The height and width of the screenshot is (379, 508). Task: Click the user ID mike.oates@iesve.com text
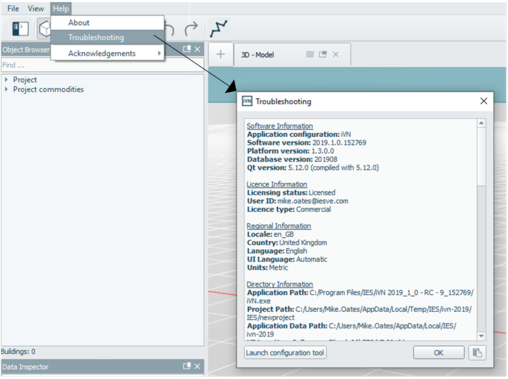coord(313,201)
